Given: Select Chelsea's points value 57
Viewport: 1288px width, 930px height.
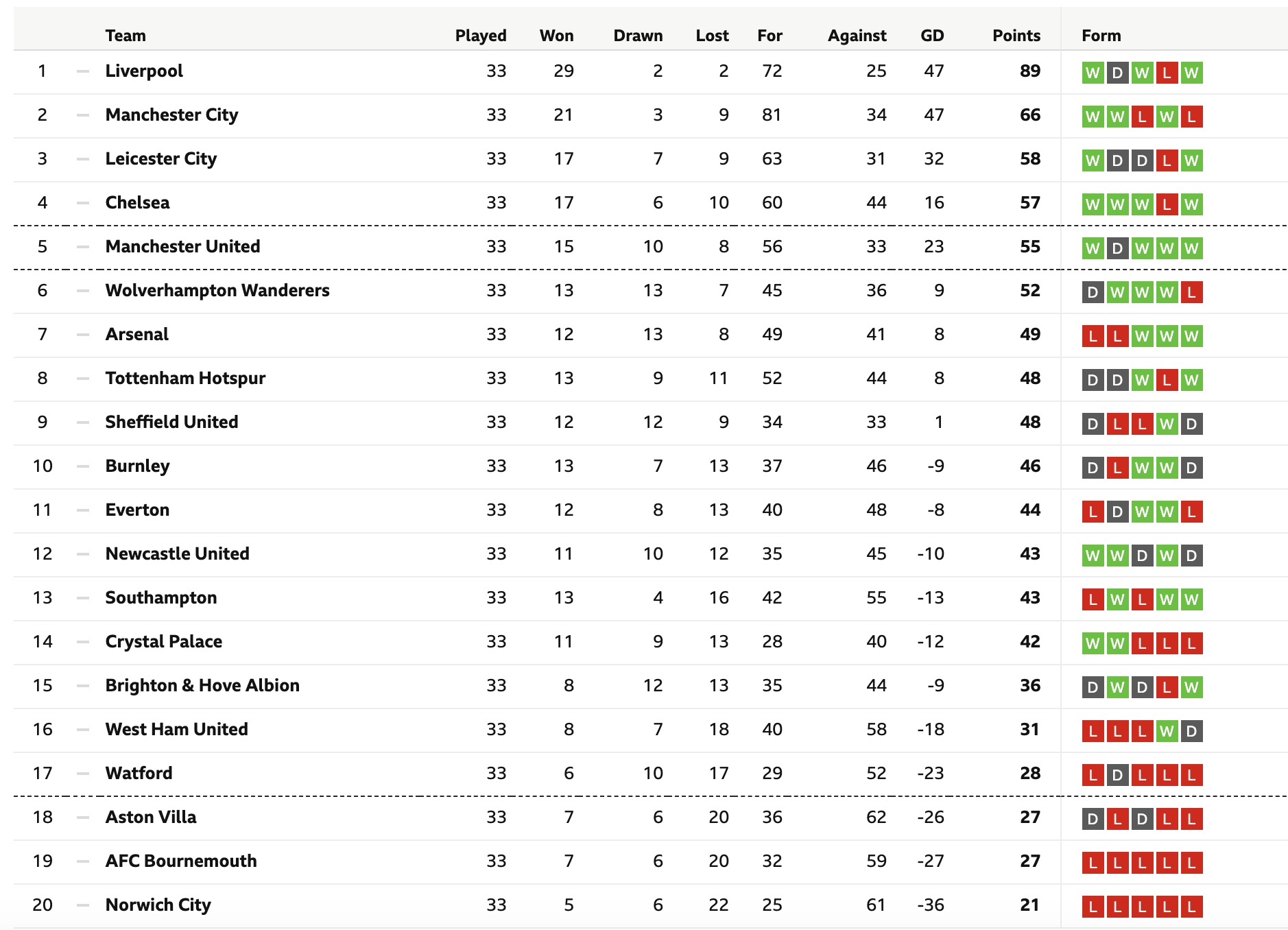Looking at the screenshot, I should 1030,202.
